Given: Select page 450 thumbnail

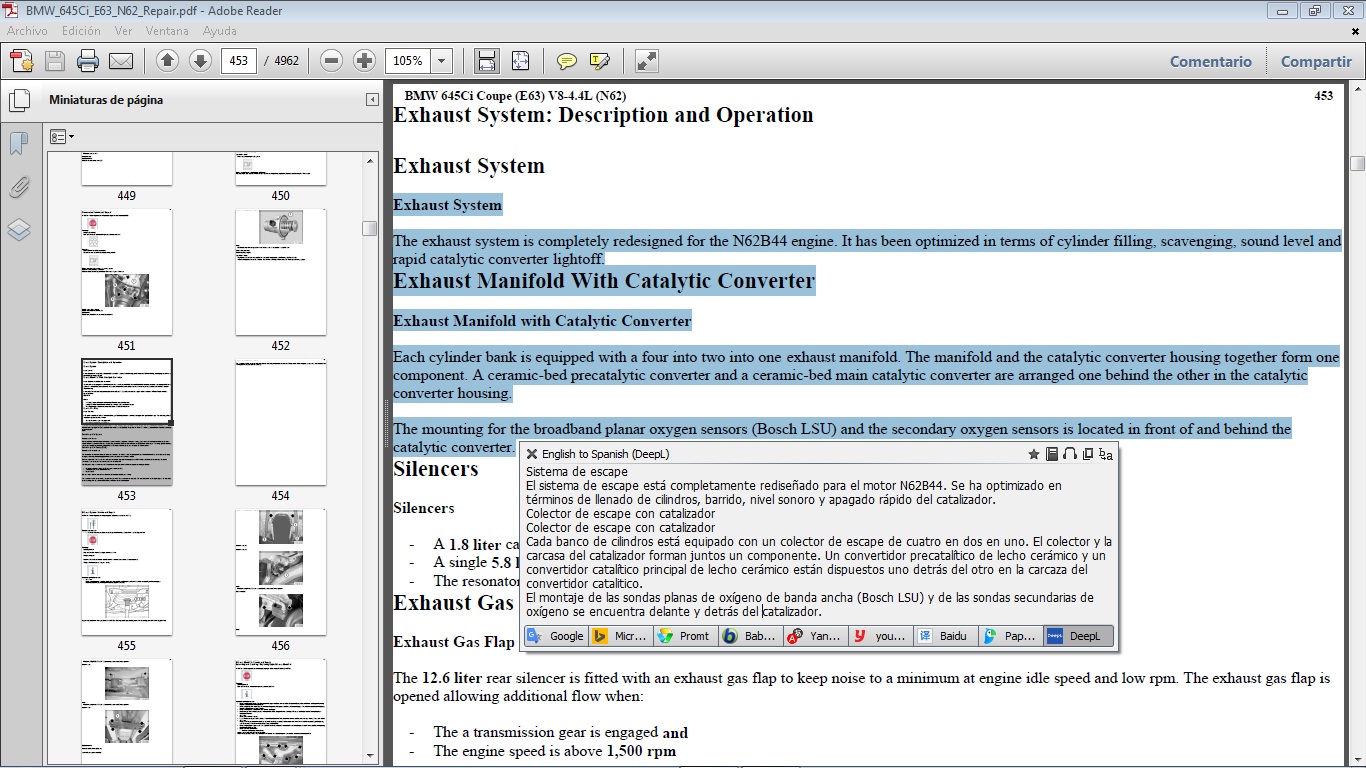Looking at the screenshot, I should click(280, 170).
